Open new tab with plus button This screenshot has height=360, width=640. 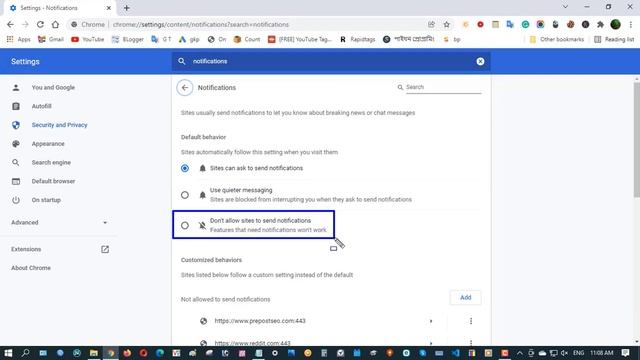pos(127,8)
